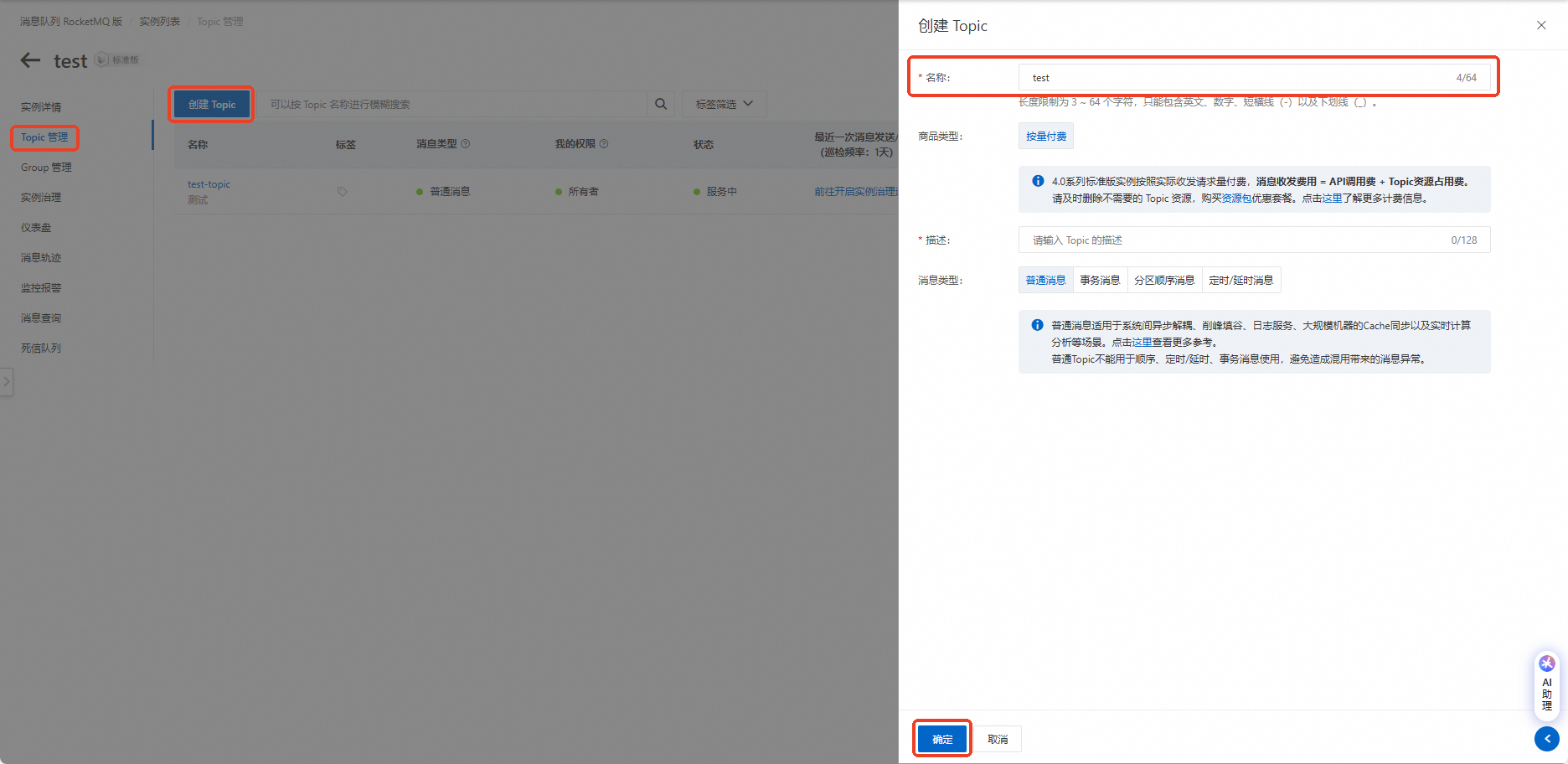This screenshot has height=764, width=1568.
Task: Open Group 管理 in the sidebar
Action: pos(46,168)
